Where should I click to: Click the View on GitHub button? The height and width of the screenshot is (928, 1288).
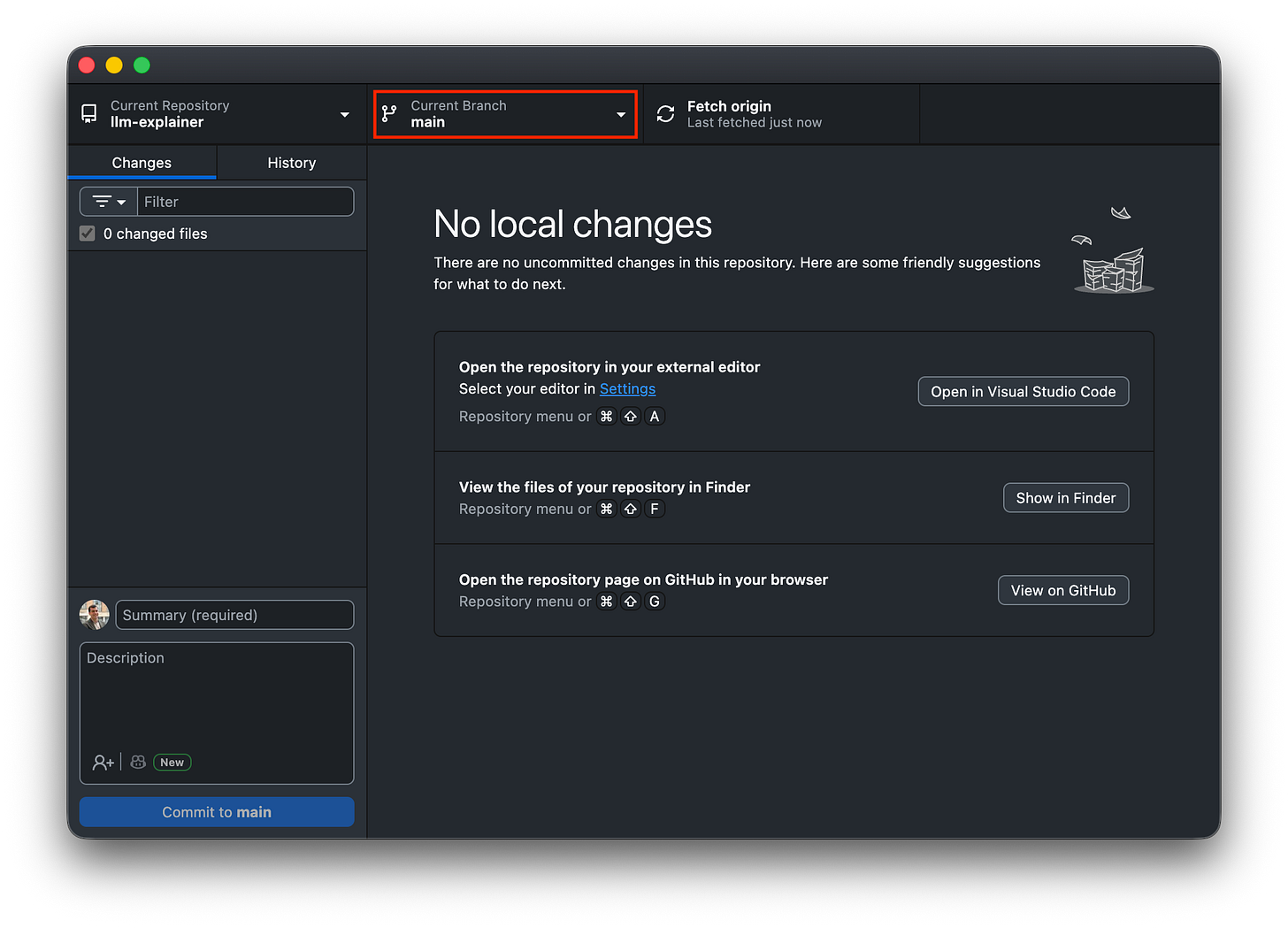1062,590
